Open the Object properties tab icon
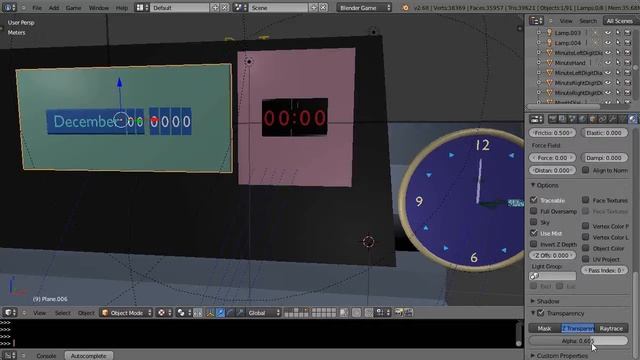This screenshot has height=360, width=640. [x=592, y=119]
